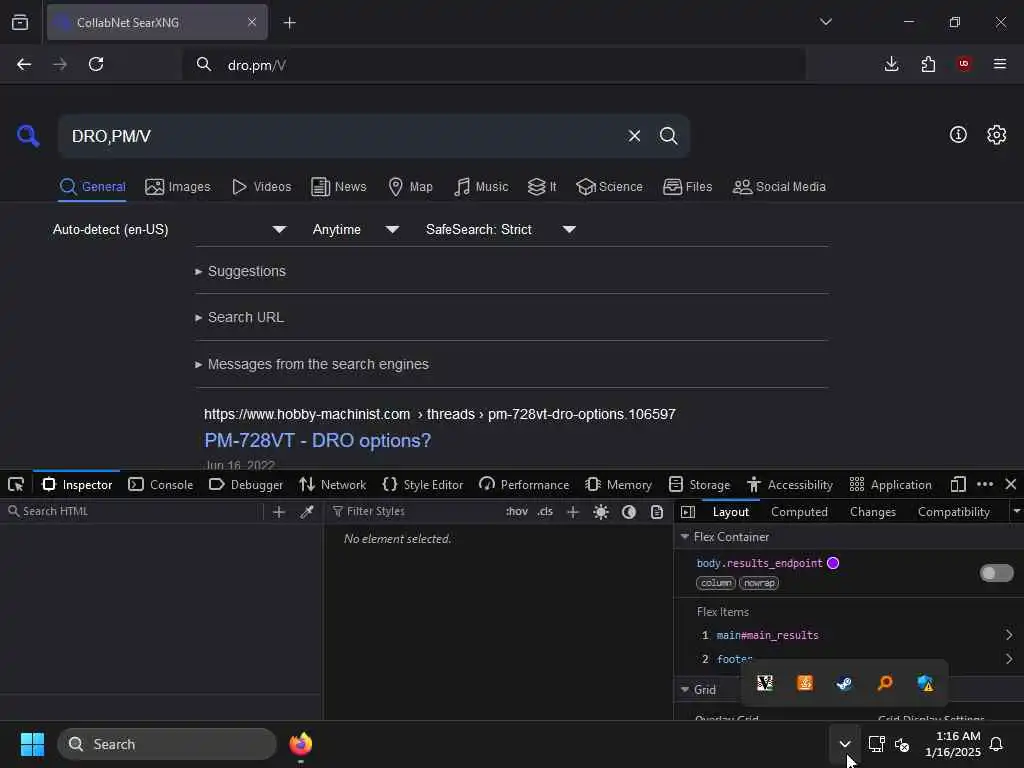Toggle .cls classes panel

(x=545, y=511)
